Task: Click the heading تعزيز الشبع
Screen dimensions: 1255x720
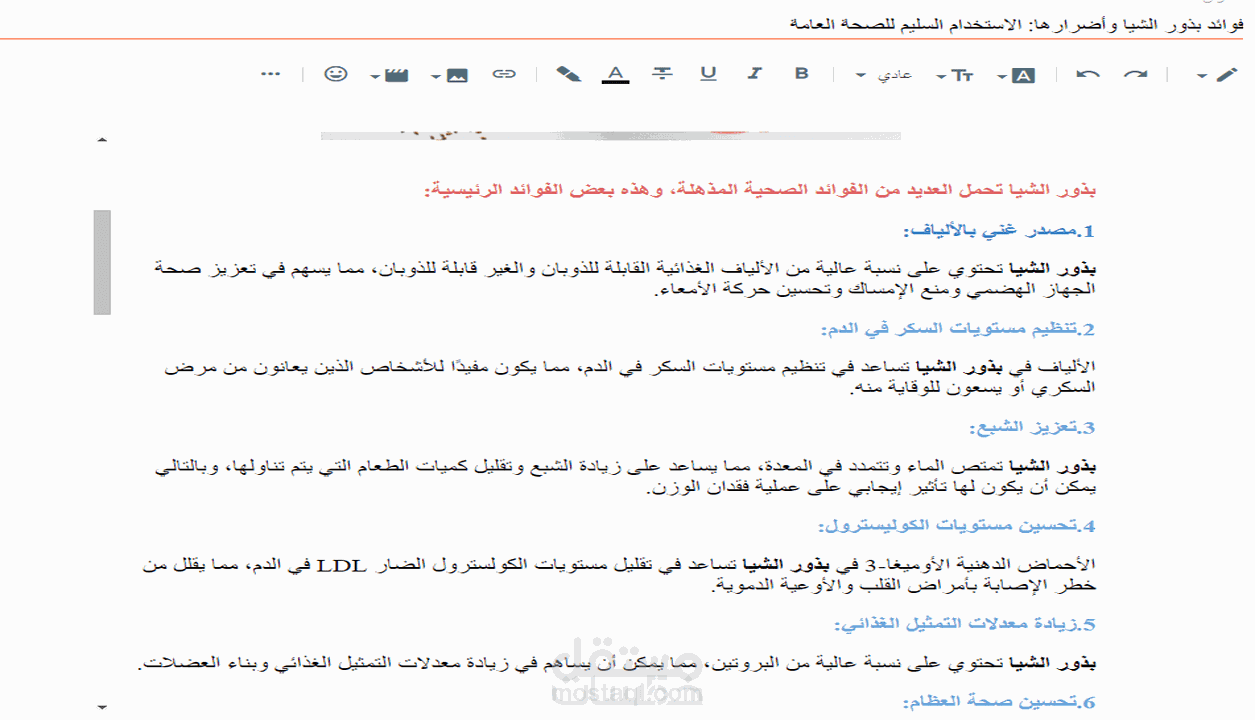Action: coord(1032,427)
